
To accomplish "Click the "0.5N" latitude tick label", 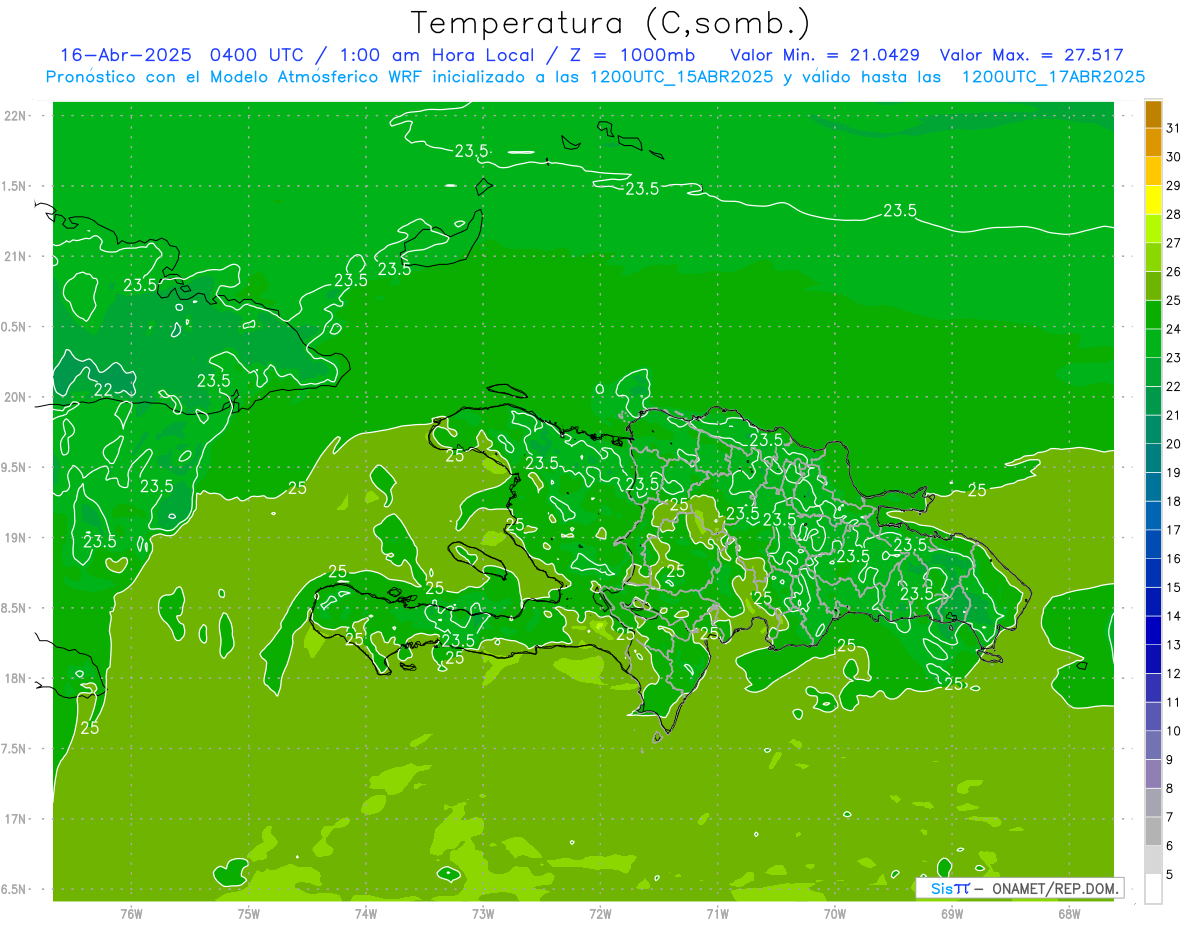I will [x=15, y=327].
